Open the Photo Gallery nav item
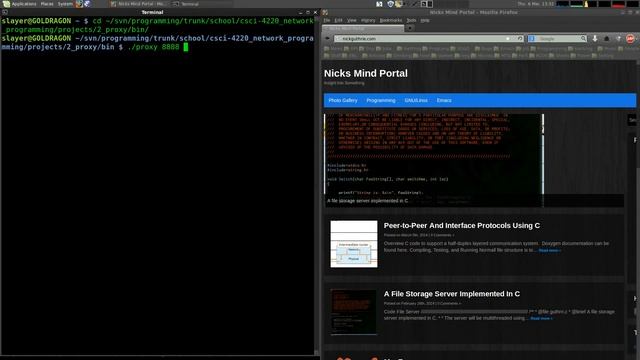Image resolution: width=640 pixels, height=360 pixels. (343, 100)
